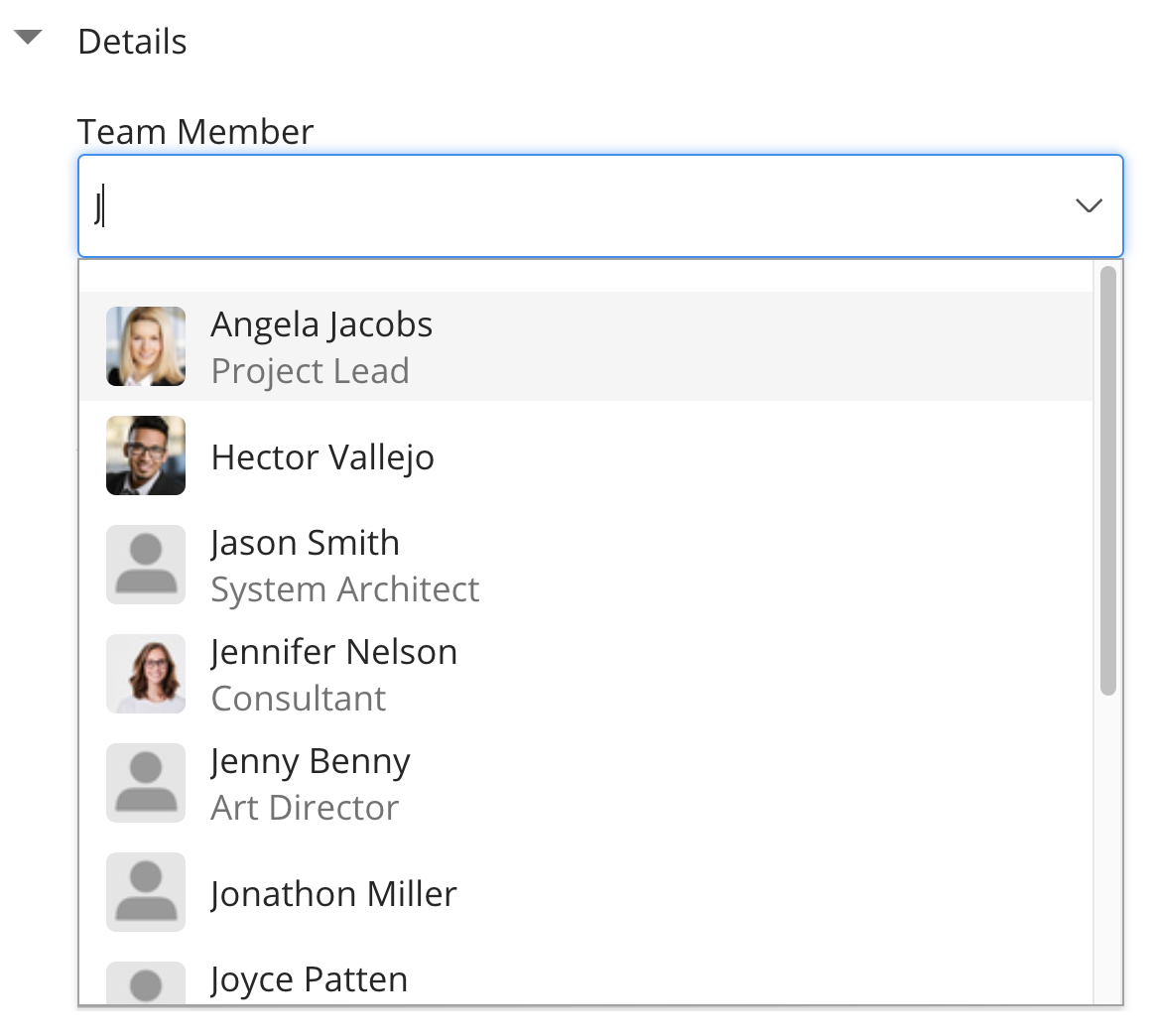Click the Team Member text input
1153x1036 pixels.
pos(576,206)
